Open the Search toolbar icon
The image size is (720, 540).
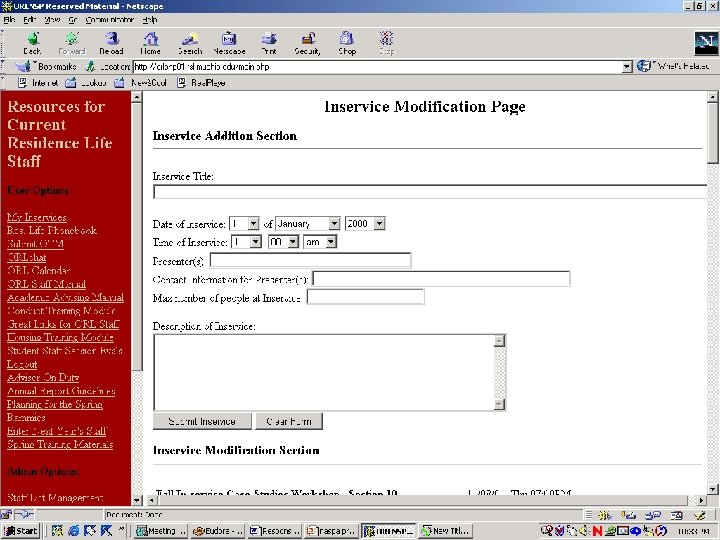(x=190, y=43)
